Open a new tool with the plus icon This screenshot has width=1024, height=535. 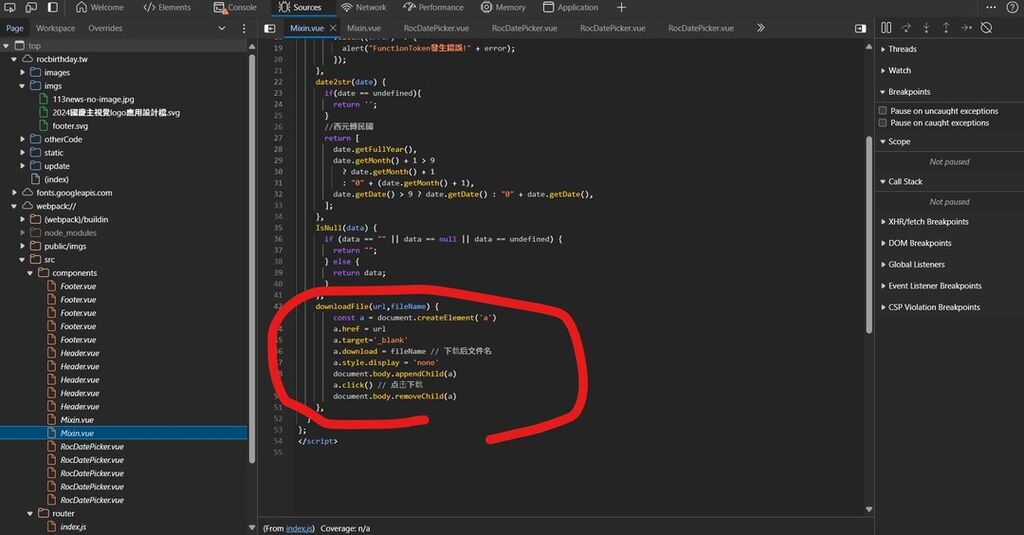coord(621,7)
